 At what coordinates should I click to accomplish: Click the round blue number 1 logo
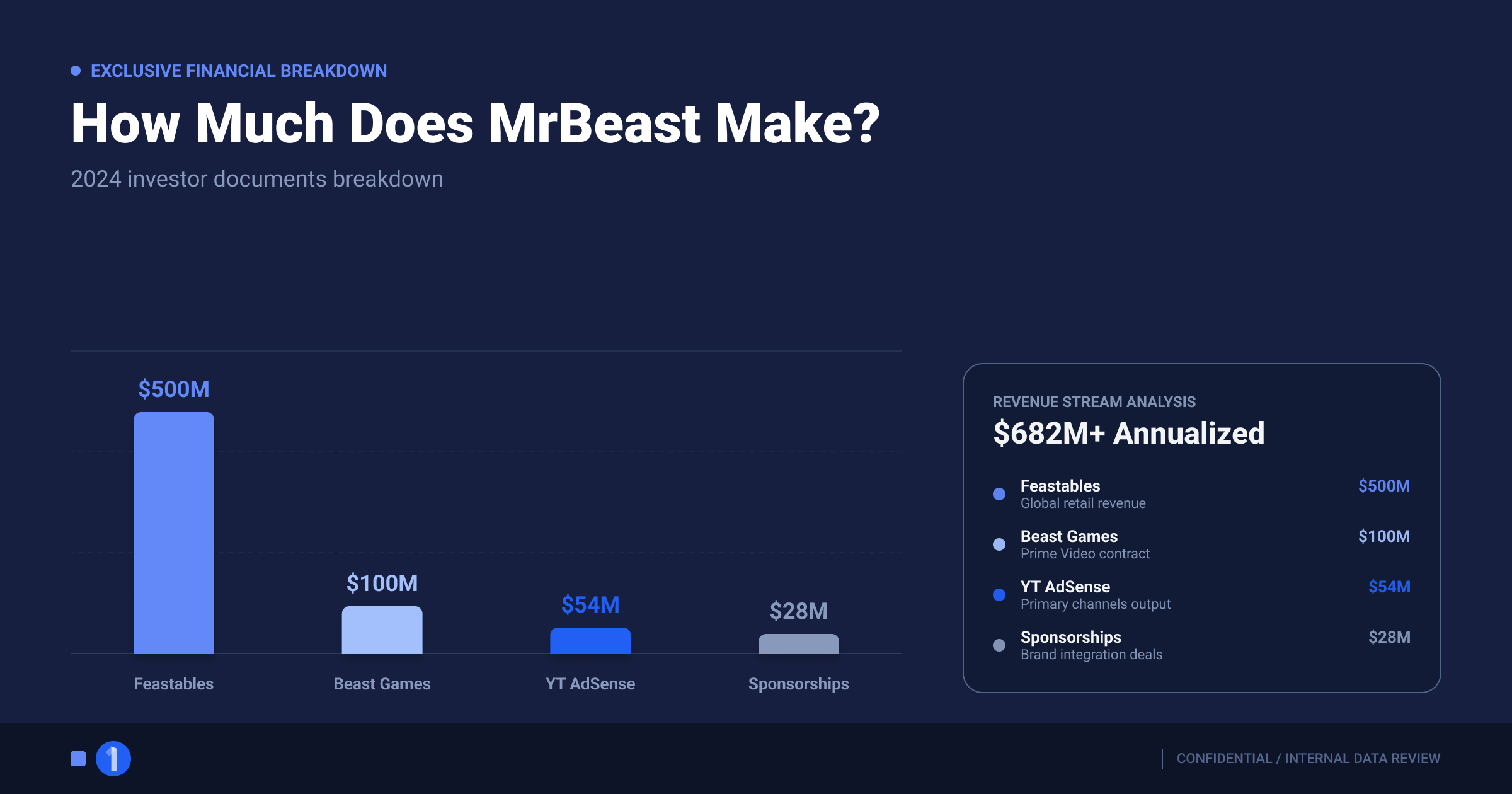pyautogui.click(x=113, y=759)
